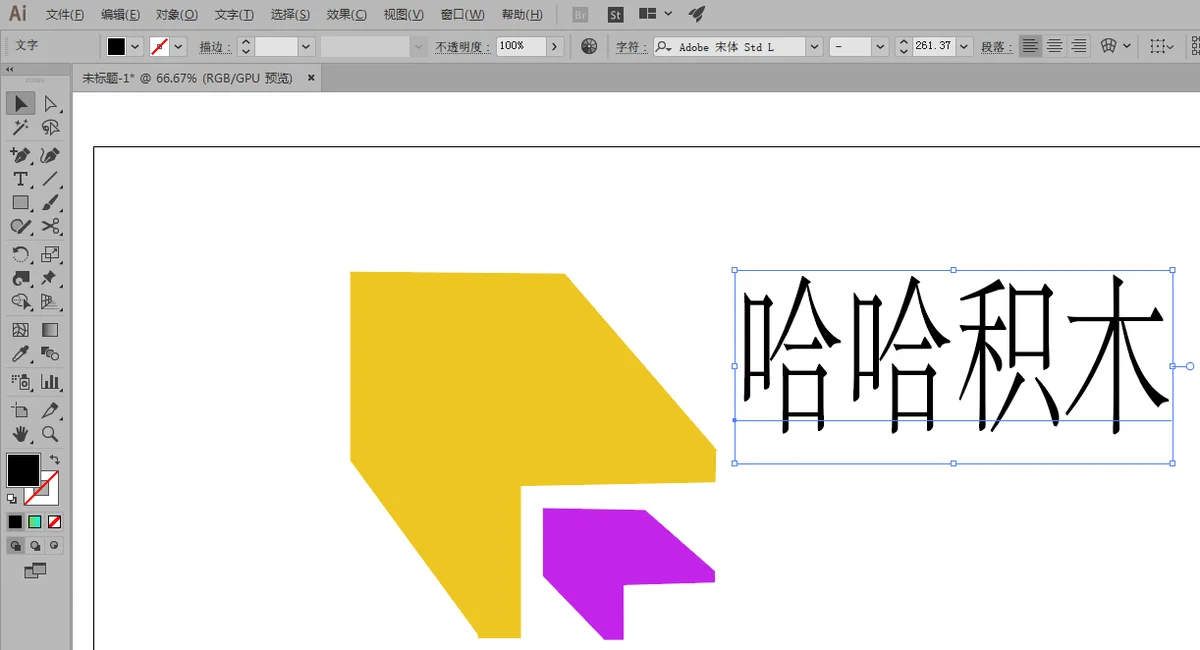Screen dimensions: 1200x650
Task: Open the 描边 stroke panel link
Action: [214, 47]
